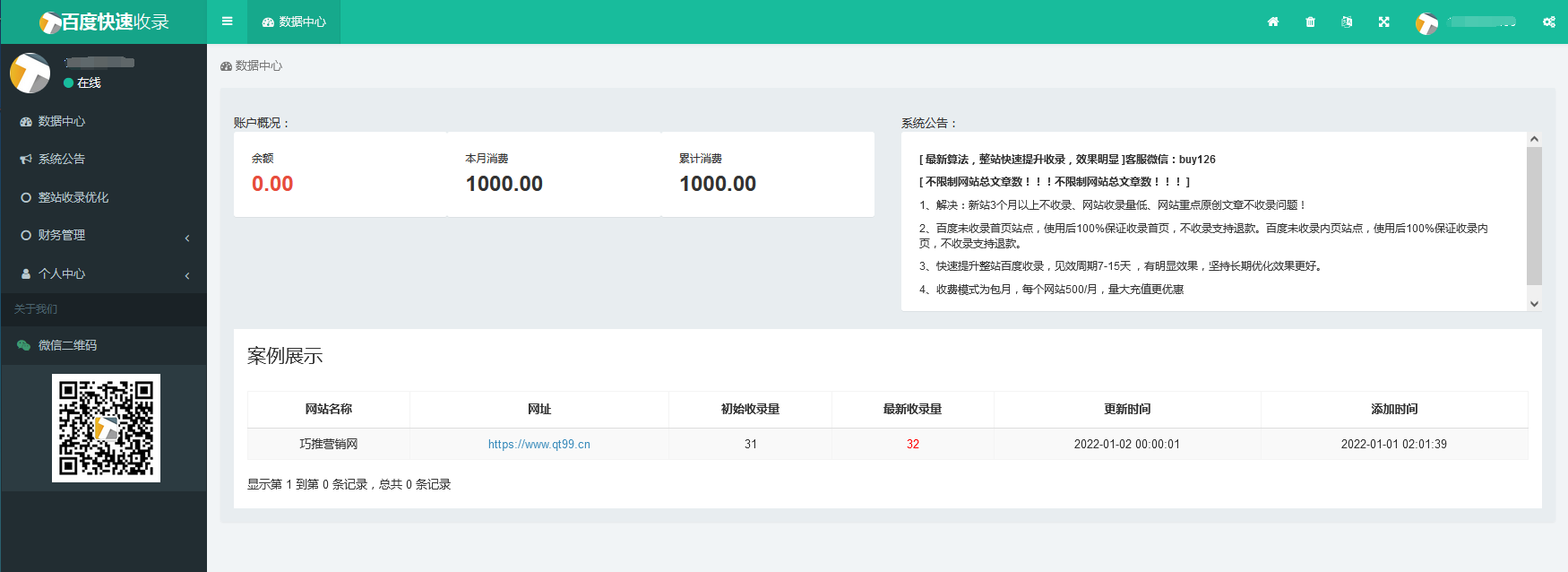Screen dimensions: 1568x572
Task: Sort by the 添加时间 column header
Action: pos(1394,409)
